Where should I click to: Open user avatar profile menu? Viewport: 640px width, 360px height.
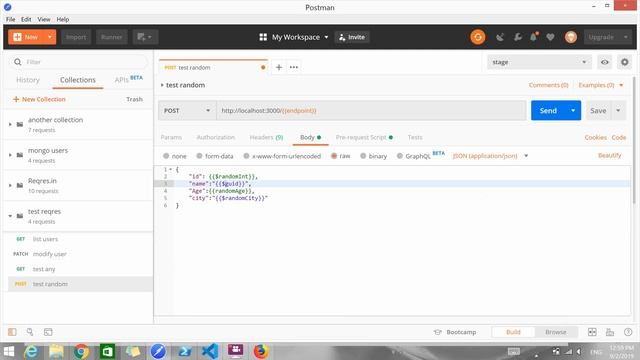[571, 37]
